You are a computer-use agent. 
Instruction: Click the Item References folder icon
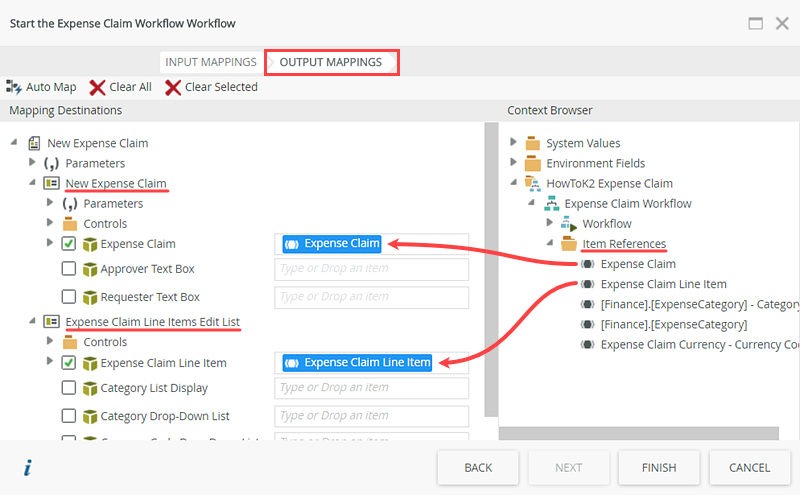coord(568,244)
